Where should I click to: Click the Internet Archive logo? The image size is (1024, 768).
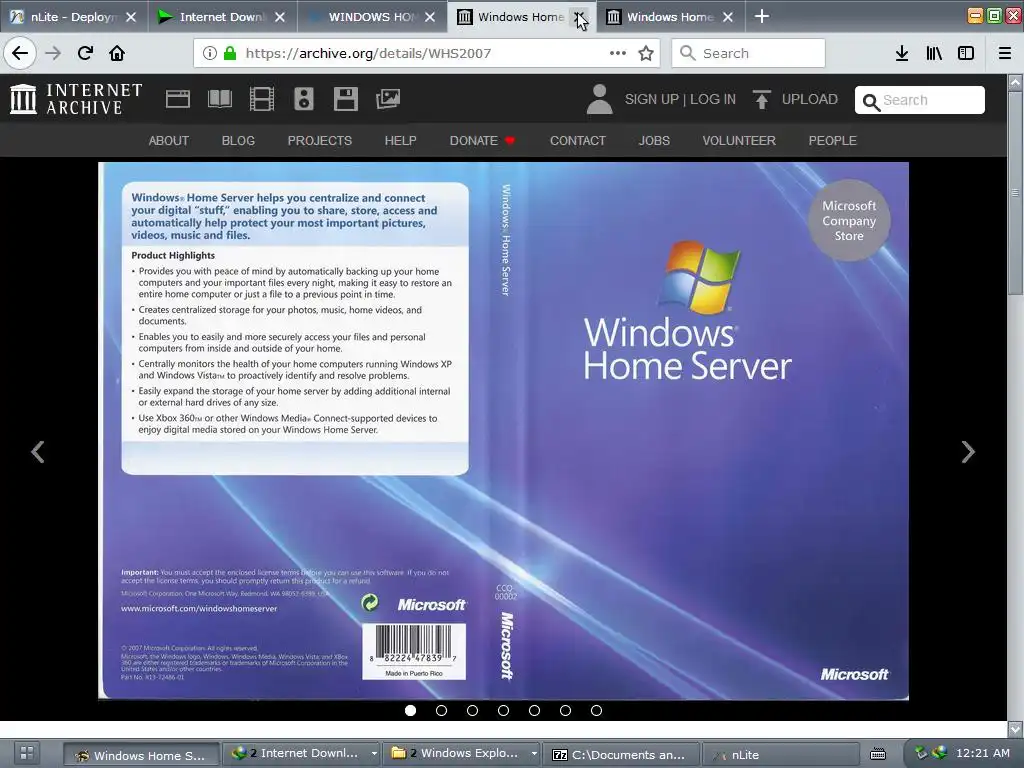pyautogui.click(x=76, y=99)
